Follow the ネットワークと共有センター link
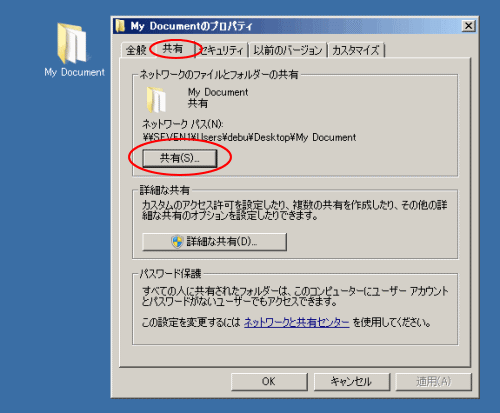Image resolution: width=500 pixels, height=413 pixels. coord(297,322)
